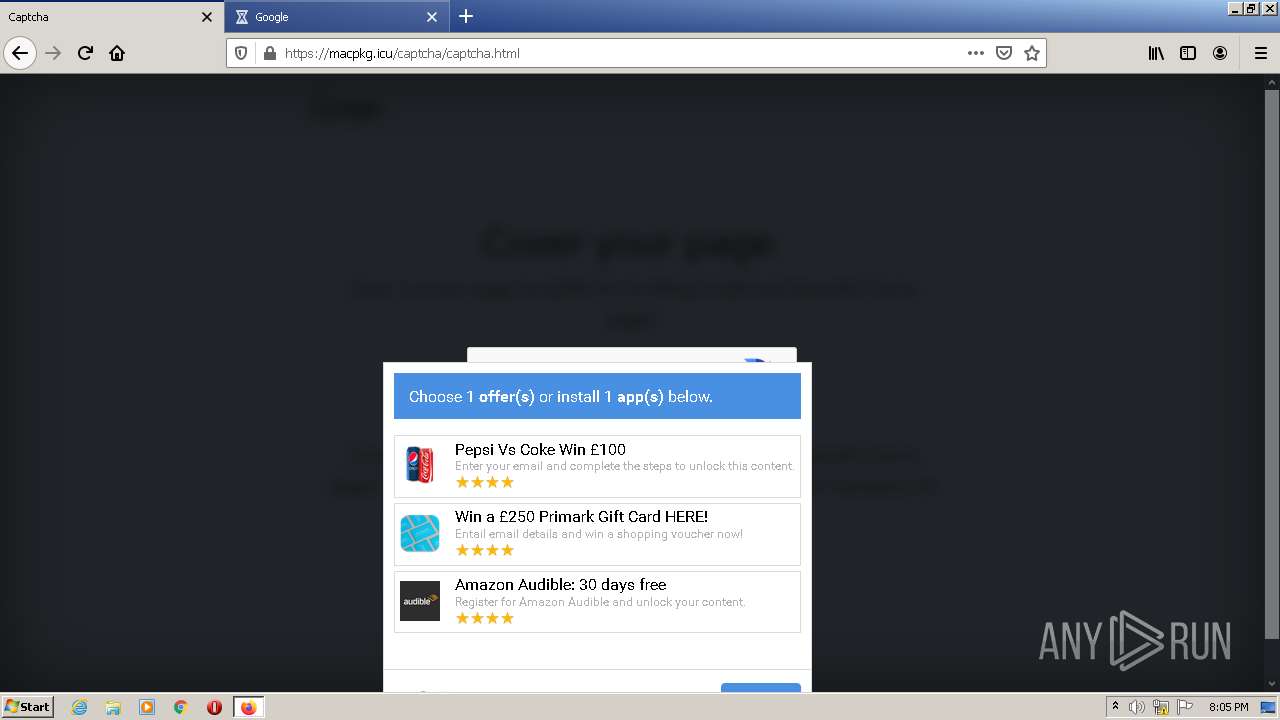Open the tracking protection shield icon

point(241,53)
